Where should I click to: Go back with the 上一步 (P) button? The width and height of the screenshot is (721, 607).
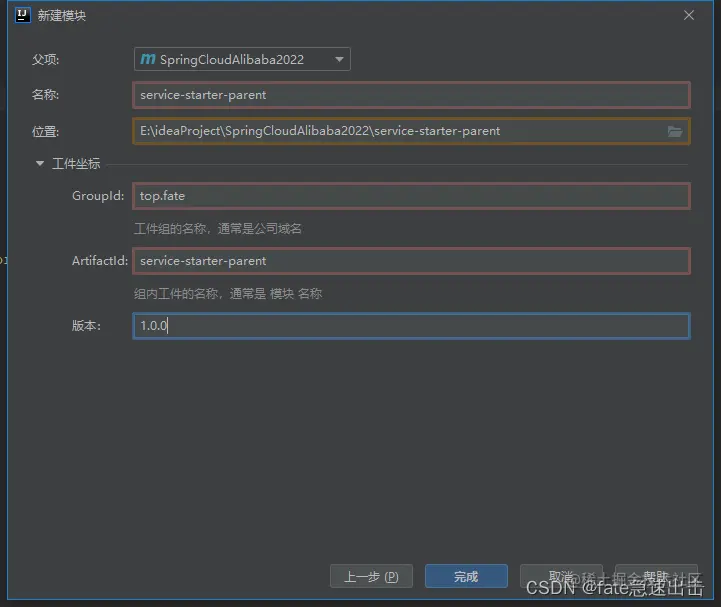click(372, 576)
